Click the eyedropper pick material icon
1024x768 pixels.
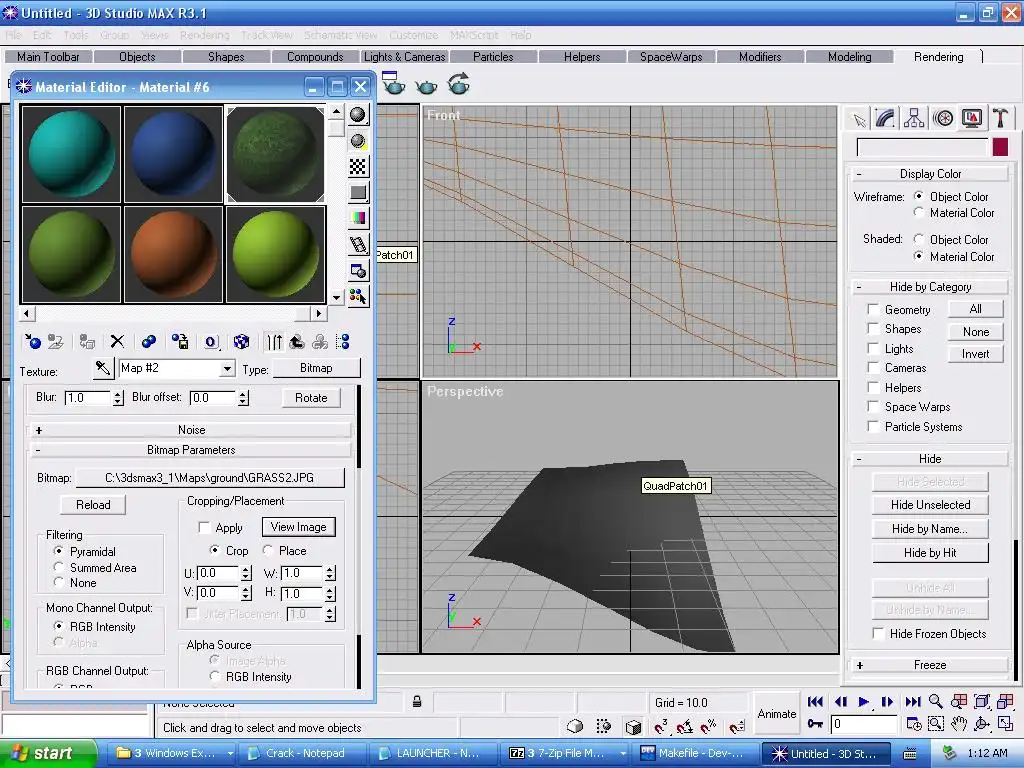103,368
